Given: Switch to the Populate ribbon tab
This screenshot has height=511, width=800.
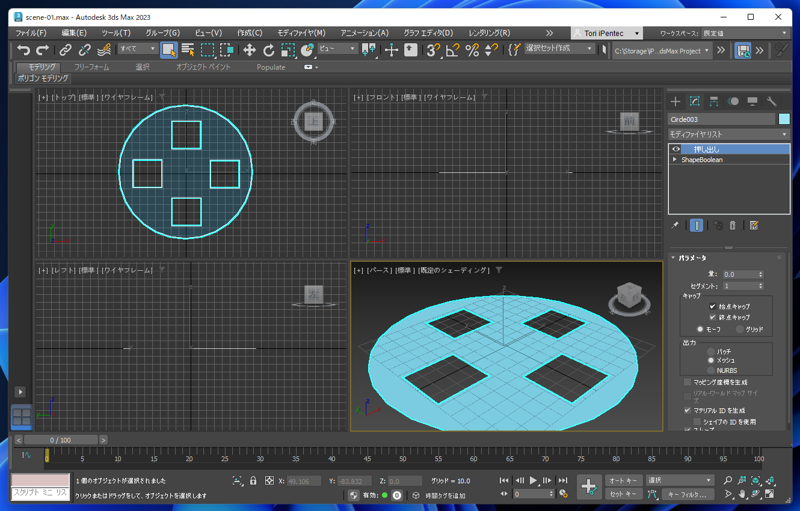Looking at the screenshot, I should 271,67.
